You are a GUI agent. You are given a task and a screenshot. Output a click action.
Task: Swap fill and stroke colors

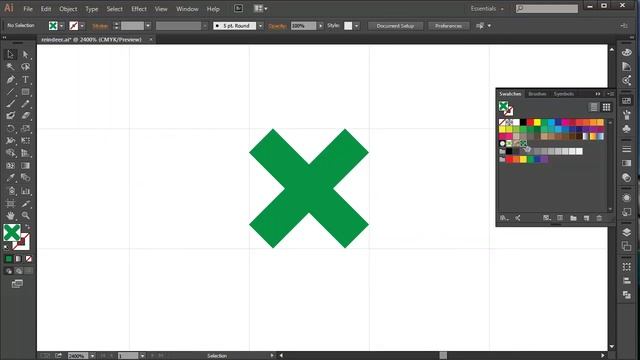[x=27, y=227]
